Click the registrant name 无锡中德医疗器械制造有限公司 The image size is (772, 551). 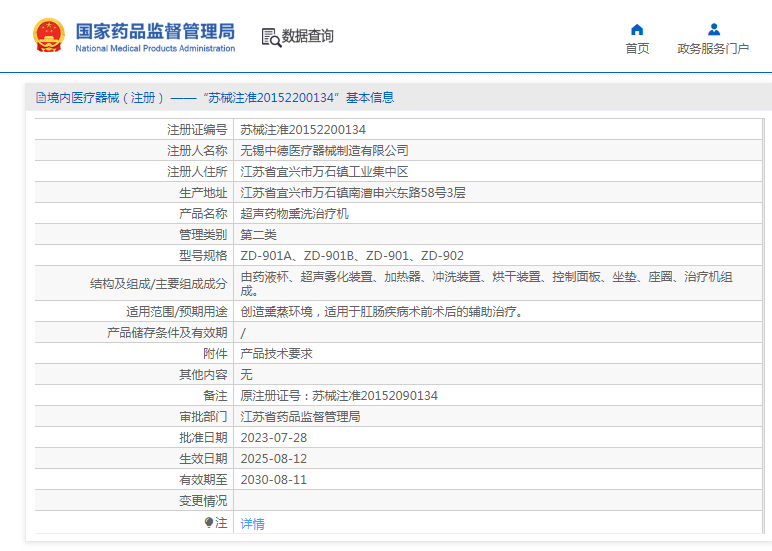point(324,151)
